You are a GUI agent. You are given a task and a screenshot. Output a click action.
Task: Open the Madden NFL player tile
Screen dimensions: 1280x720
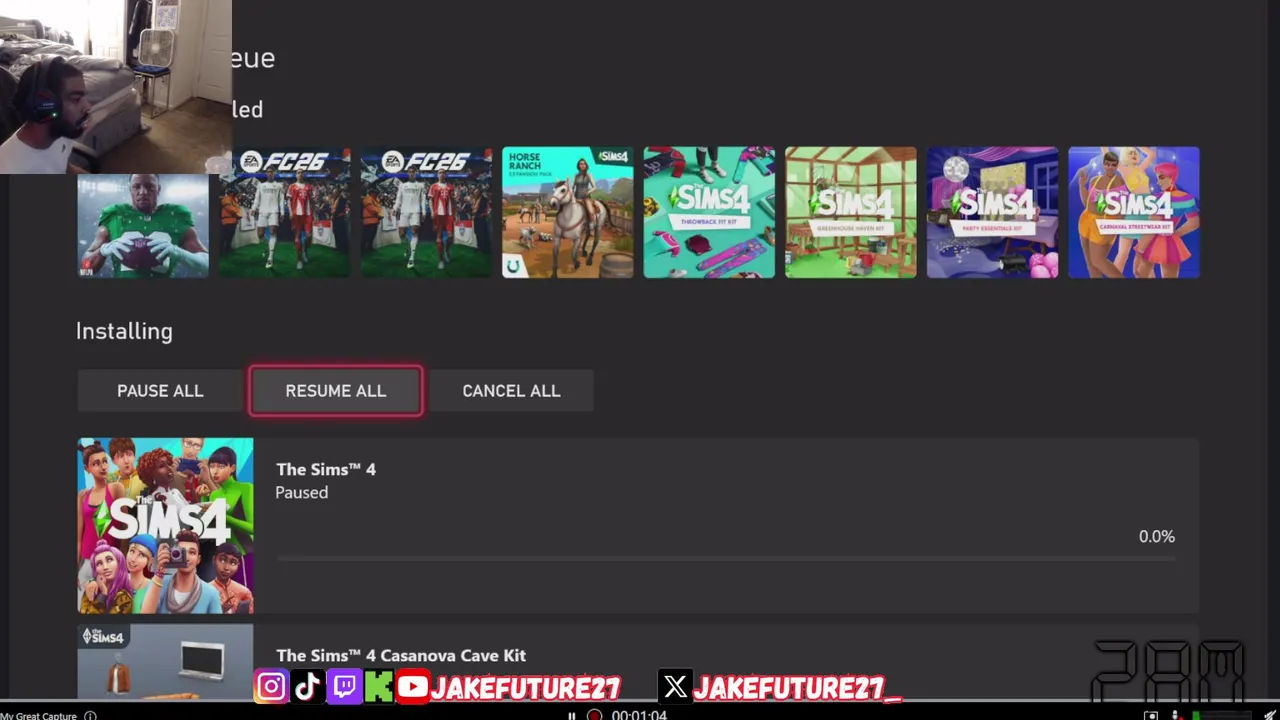point(143,225)
